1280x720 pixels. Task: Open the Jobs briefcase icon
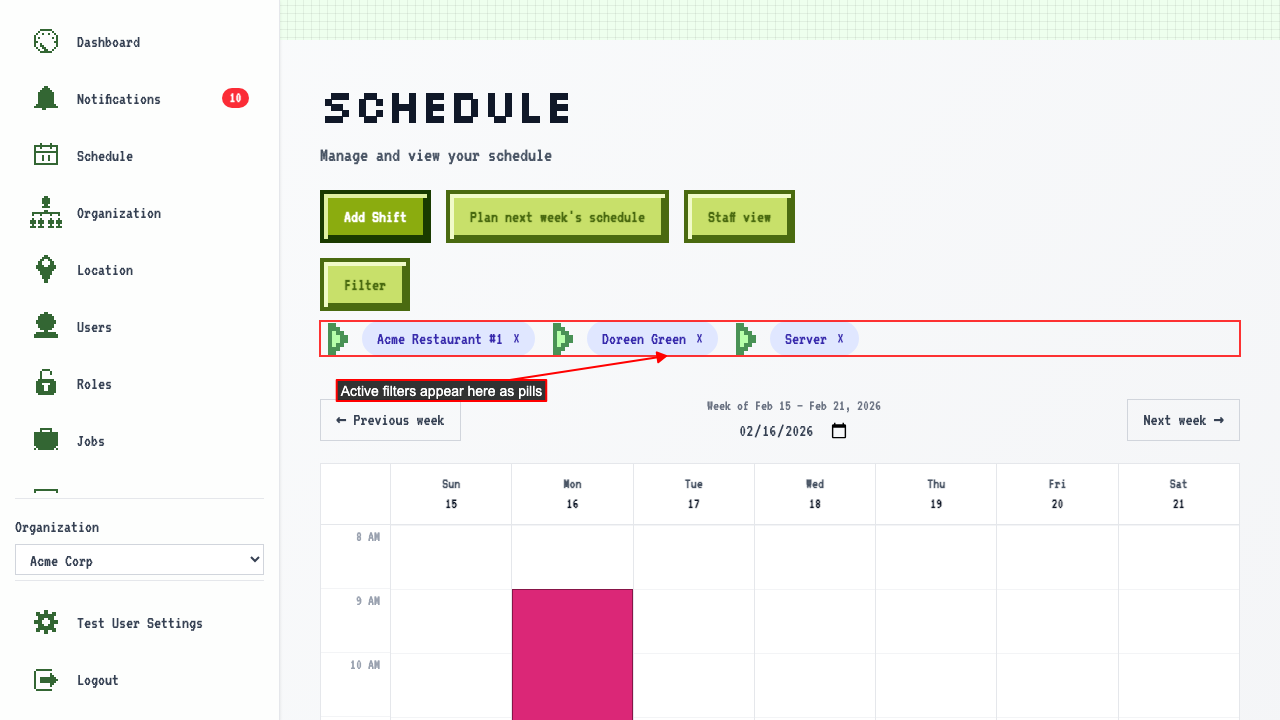(x=46, y=441)
